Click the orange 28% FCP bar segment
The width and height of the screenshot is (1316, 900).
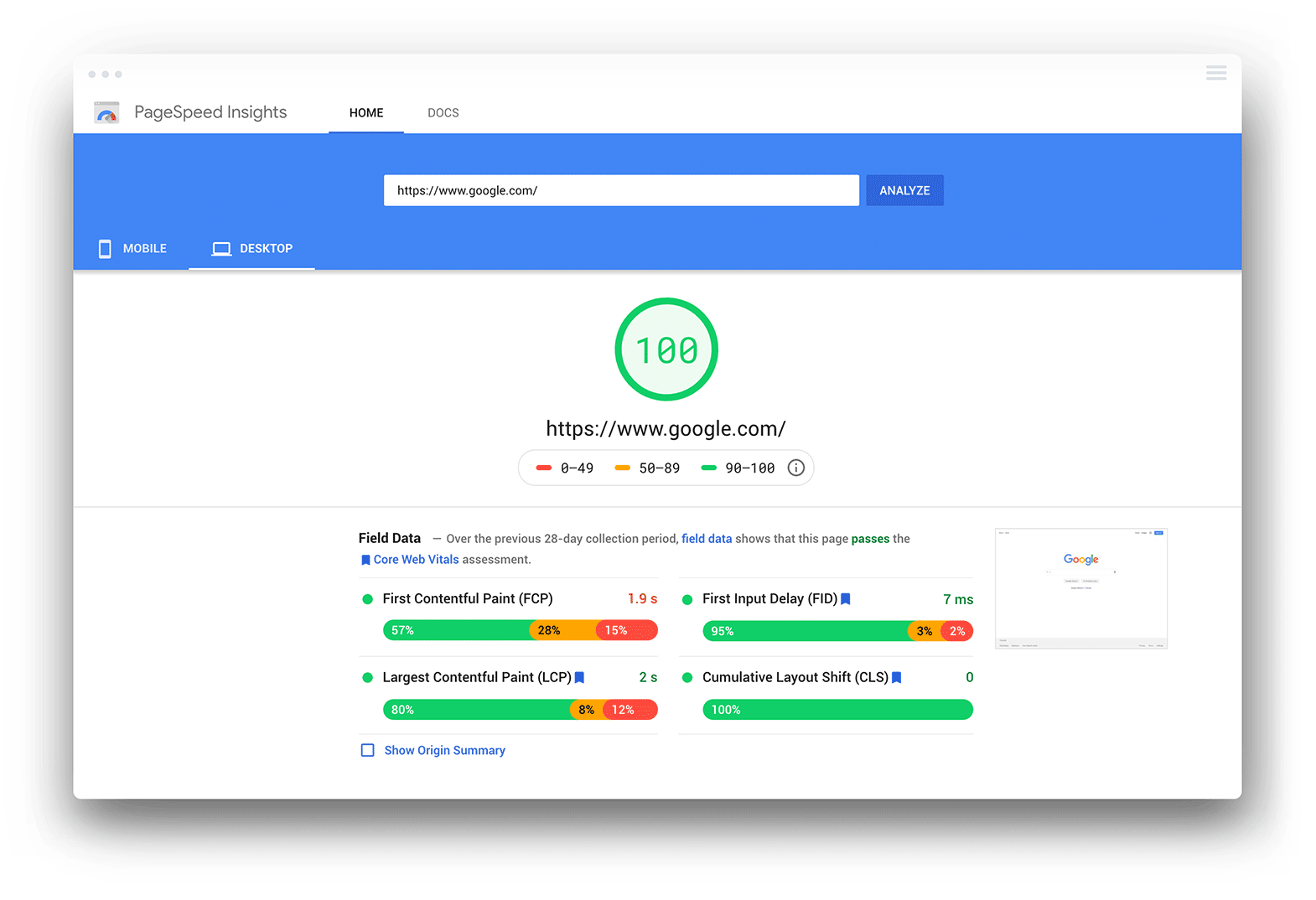563,630
